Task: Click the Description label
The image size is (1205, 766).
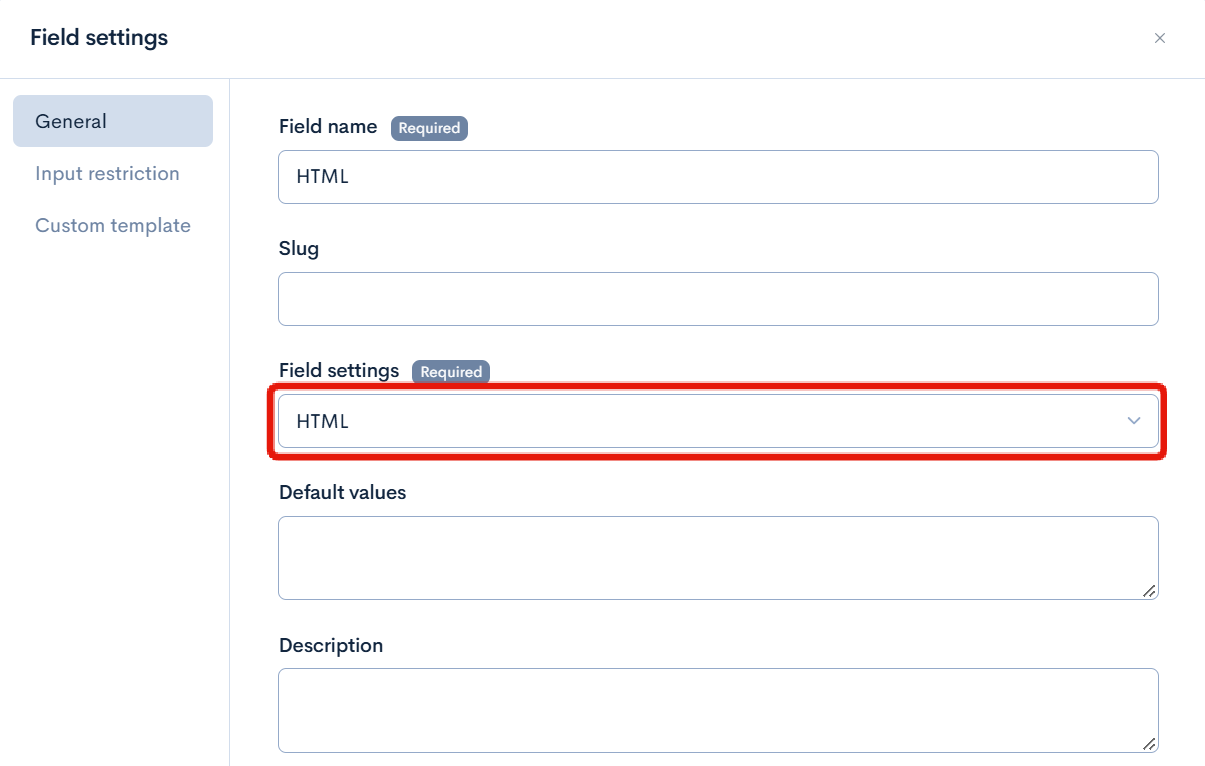Action: tap(331, 646)
